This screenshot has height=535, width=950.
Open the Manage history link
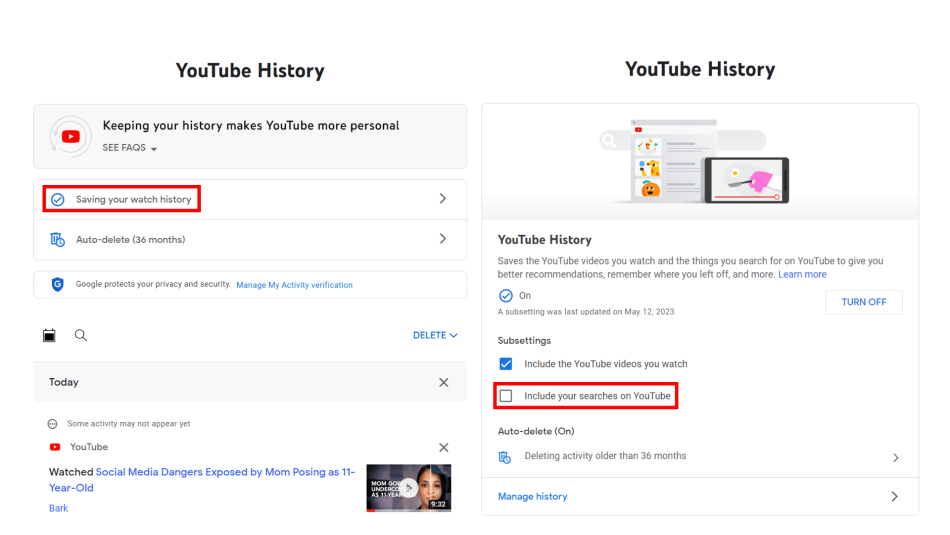click(533, 496)
